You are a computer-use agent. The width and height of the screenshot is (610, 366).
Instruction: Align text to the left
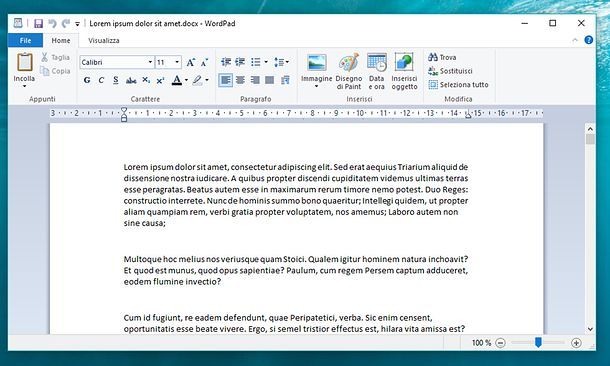(x=226, y=80)
